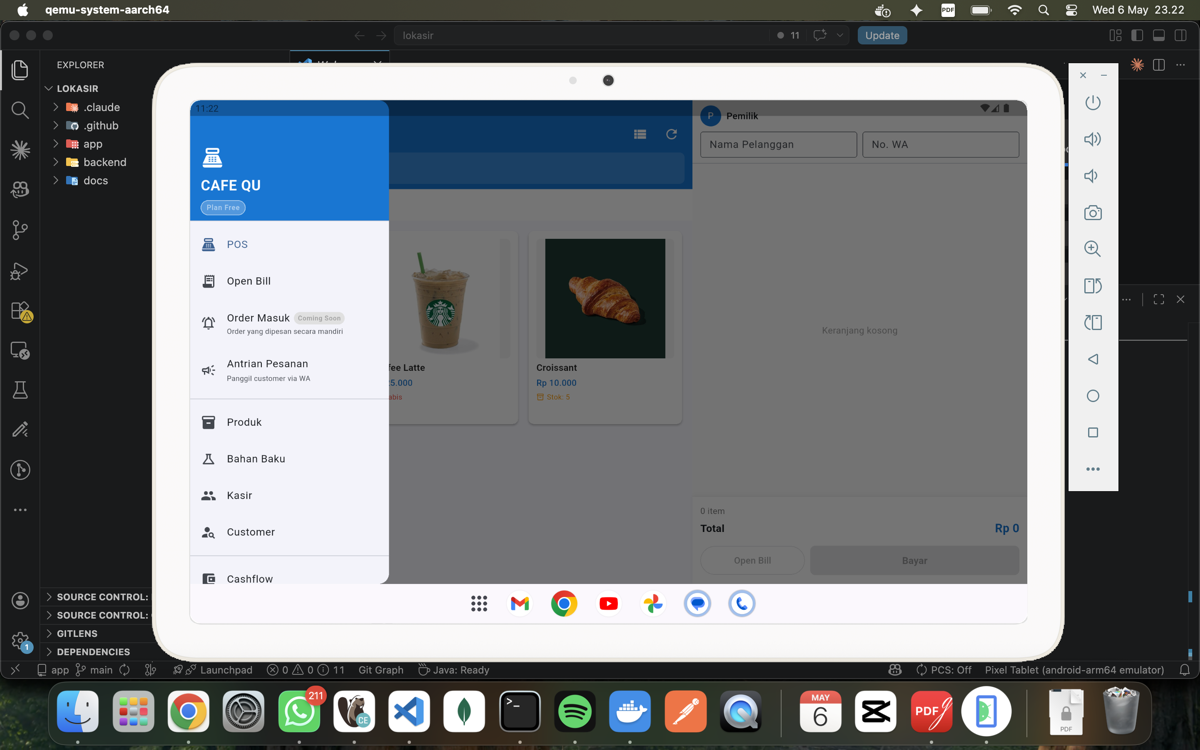The height and width of the screenshot is (750, 1200).
Task: Select Order Masuk drawer entry
Action: pos(289,323)
